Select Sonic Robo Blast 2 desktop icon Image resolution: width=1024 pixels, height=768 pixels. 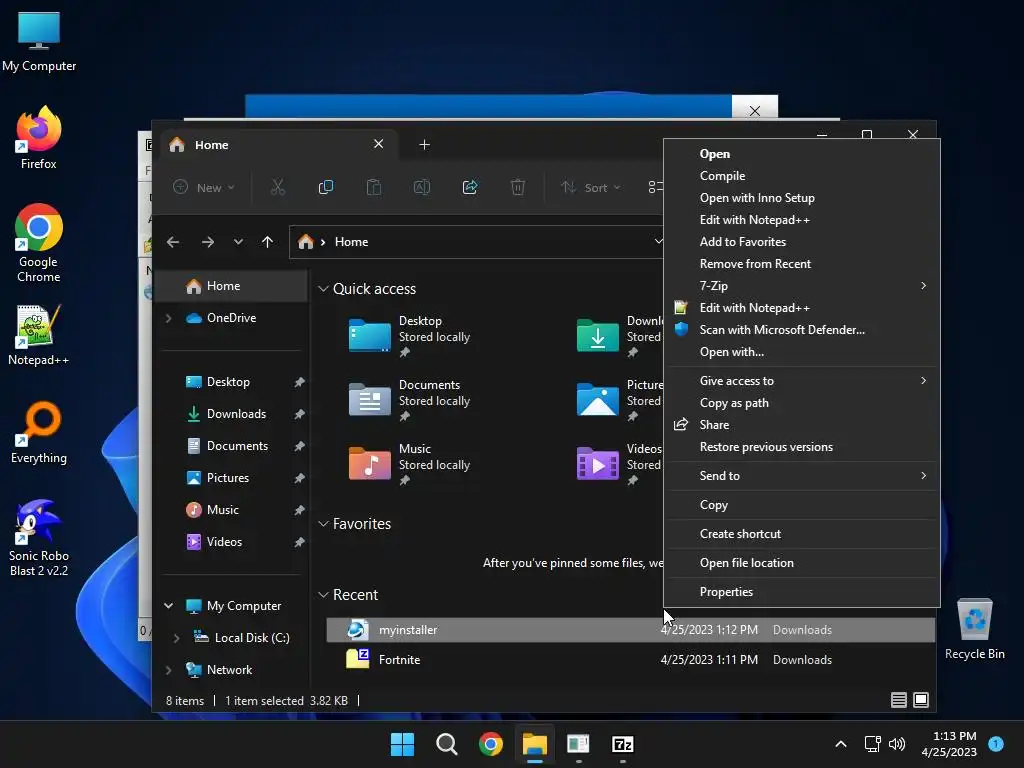(39, 537)
